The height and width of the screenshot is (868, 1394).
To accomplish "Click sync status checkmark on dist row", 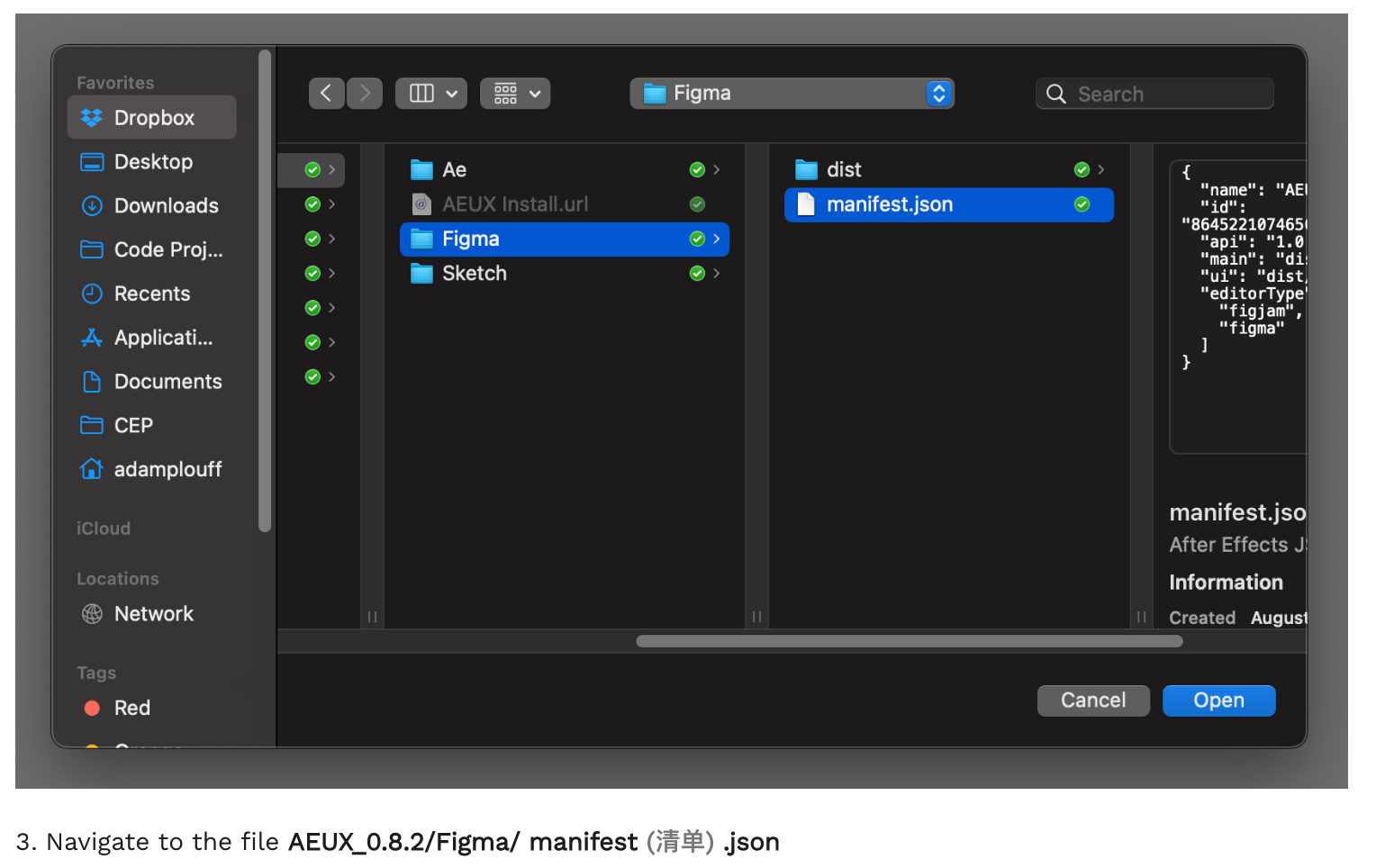I will (x=1082, y=169).
